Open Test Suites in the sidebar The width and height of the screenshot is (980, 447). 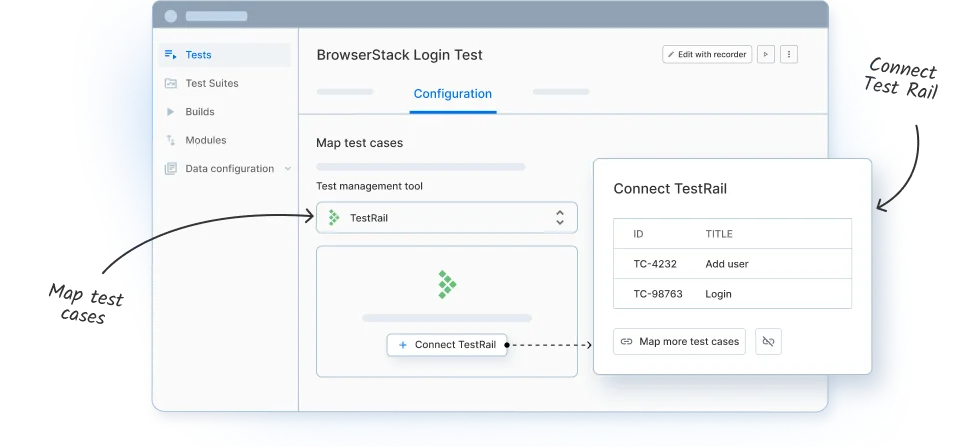coord(212,84)
